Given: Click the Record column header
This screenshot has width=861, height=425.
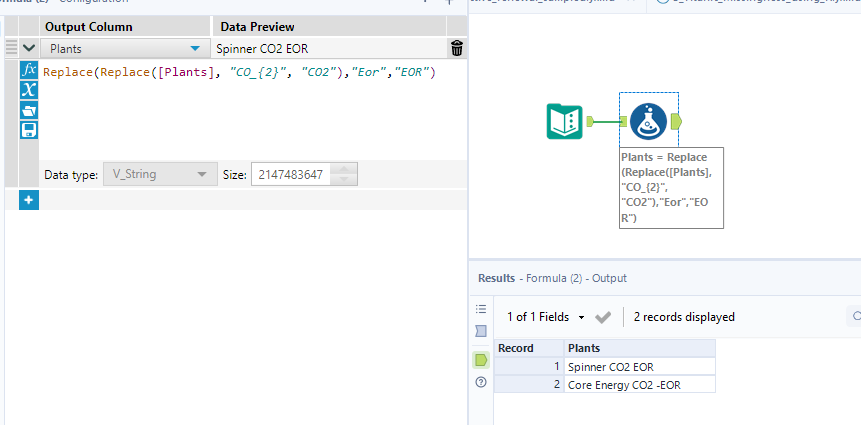Looking at the screenshot, I should 527,348.
